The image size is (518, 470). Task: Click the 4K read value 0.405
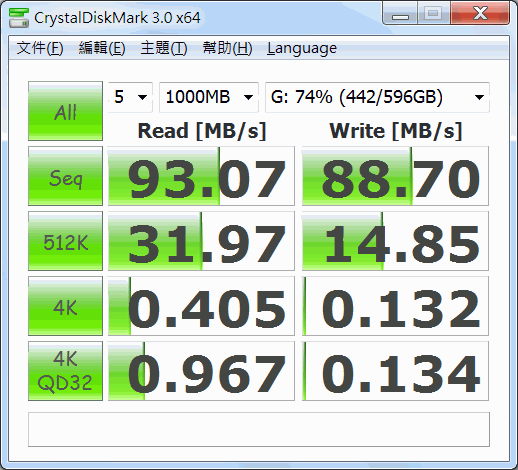click(x=201, y=306)
